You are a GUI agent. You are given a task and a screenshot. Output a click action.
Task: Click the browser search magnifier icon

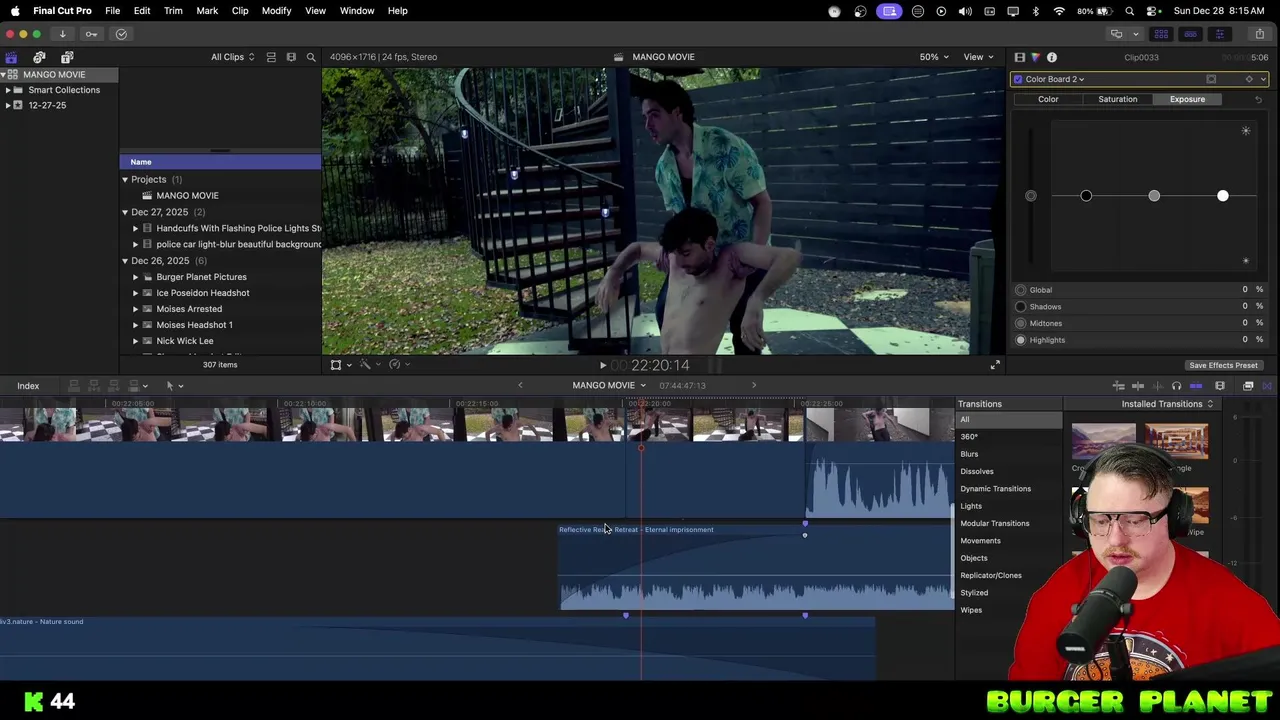pos(311,57)
